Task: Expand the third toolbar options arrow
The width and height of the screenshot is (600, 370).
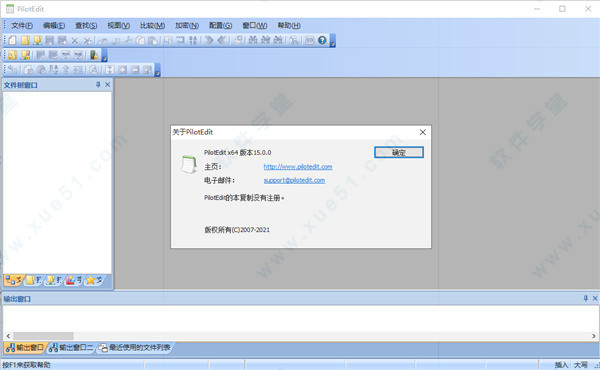Action: tap(157, 70)
